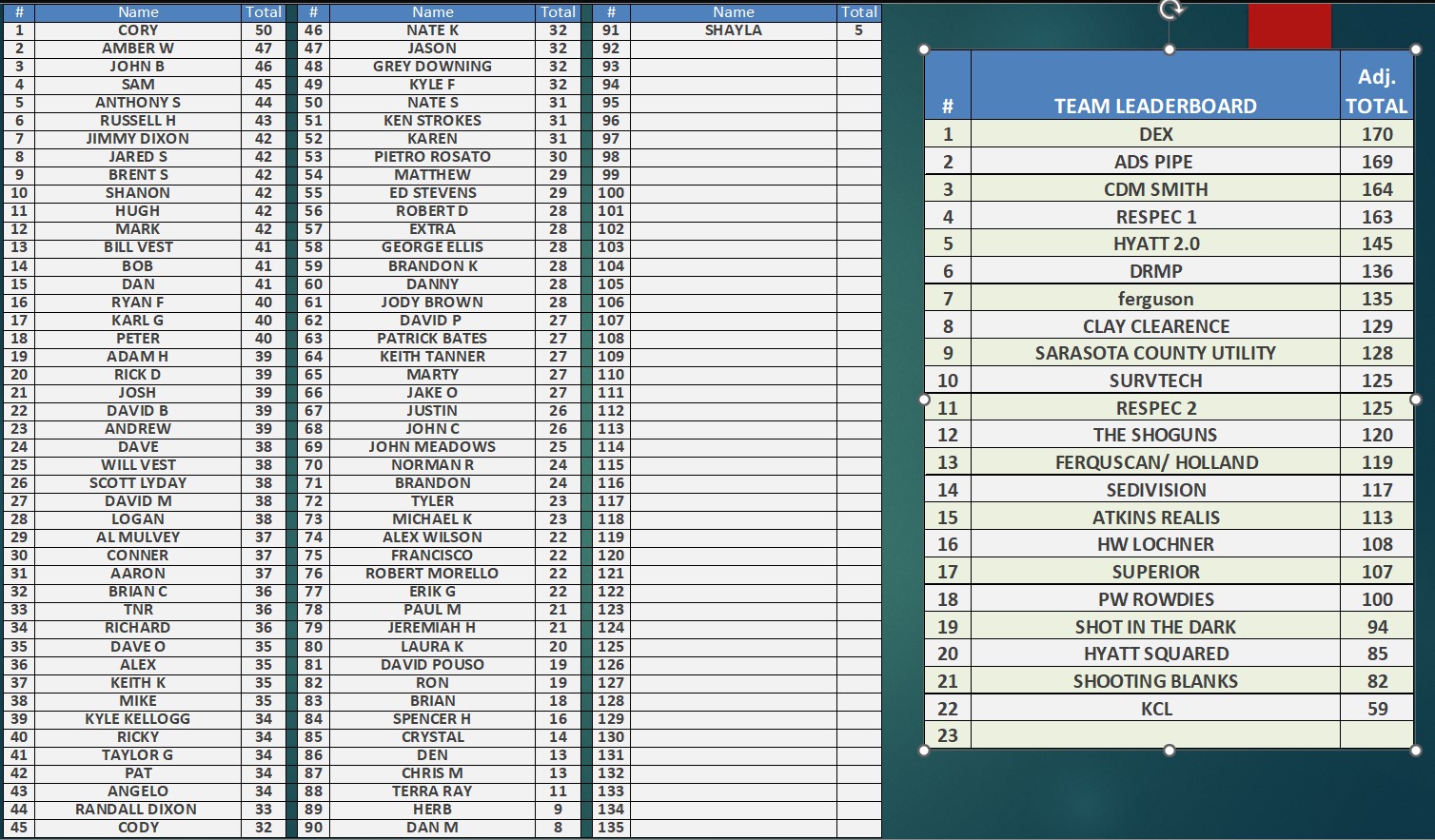Viewport: 1435px width, 840px height.
Task: Click SHAYLA's name in the third table
Action: (x=733, y=30)
